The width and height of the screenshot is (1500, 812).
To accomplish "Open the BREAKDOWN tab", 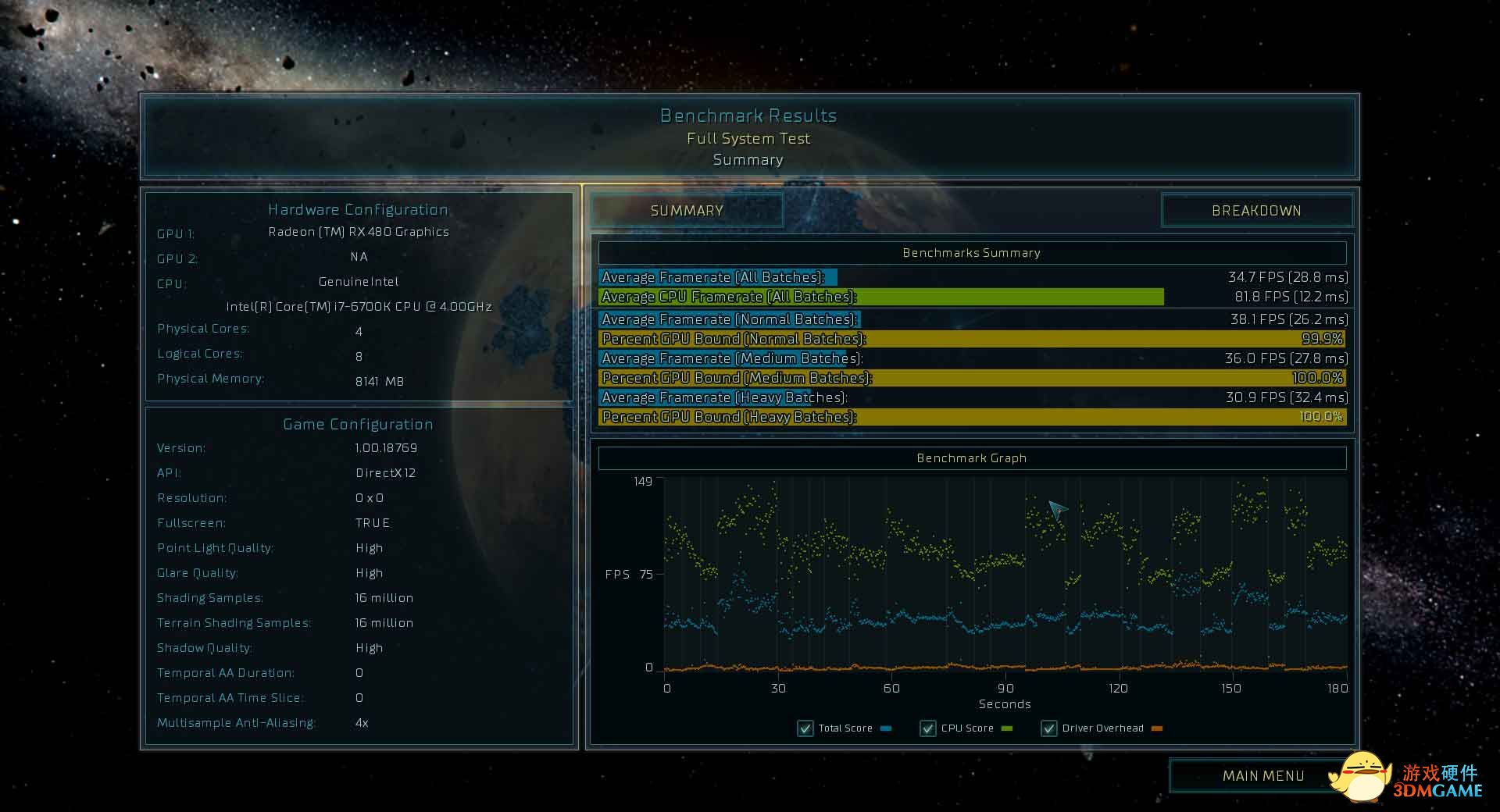I will (1256, 210).
